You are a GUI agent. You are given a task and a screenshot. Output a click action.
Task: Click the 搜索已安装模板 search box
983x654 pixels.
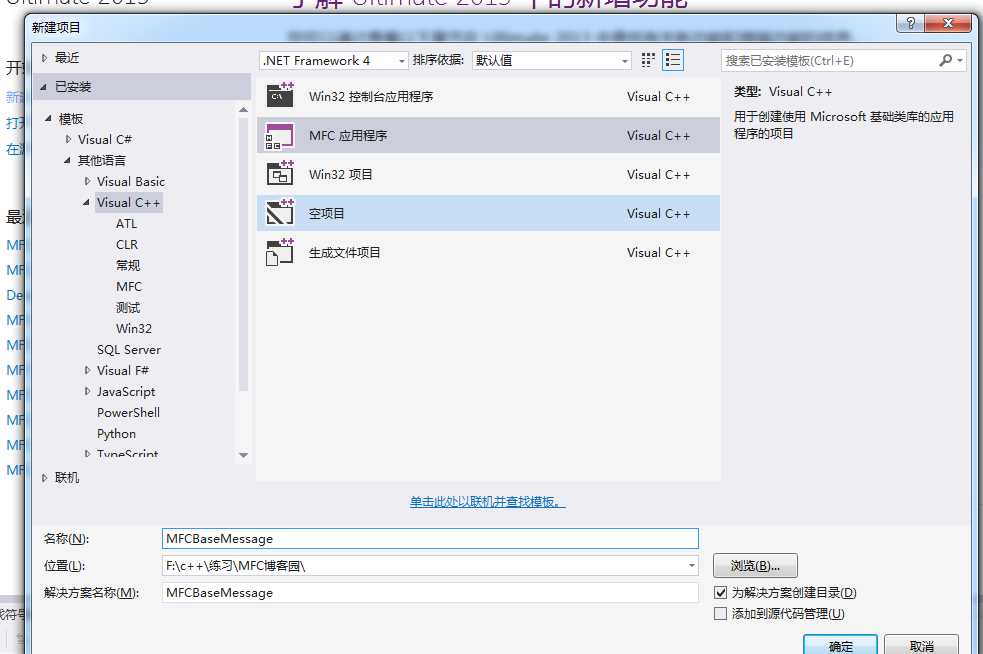point(829,61)
